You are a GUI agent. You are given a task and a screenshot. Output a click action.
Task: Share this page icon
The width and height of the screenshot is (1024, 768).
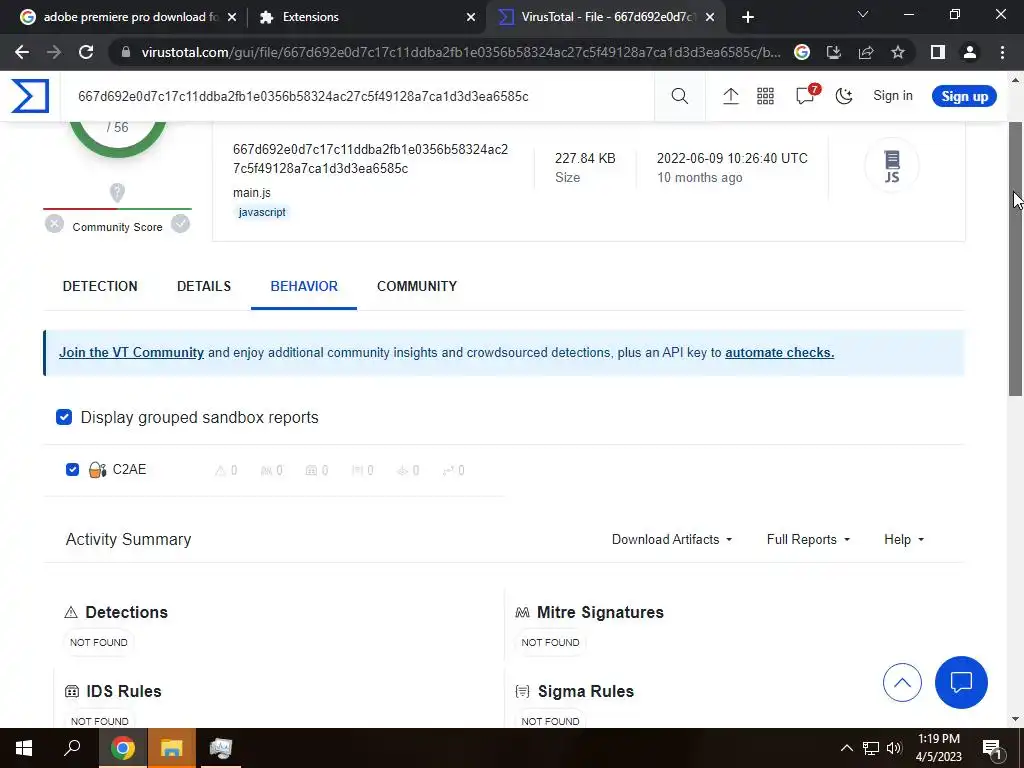(x=866, y=52)
